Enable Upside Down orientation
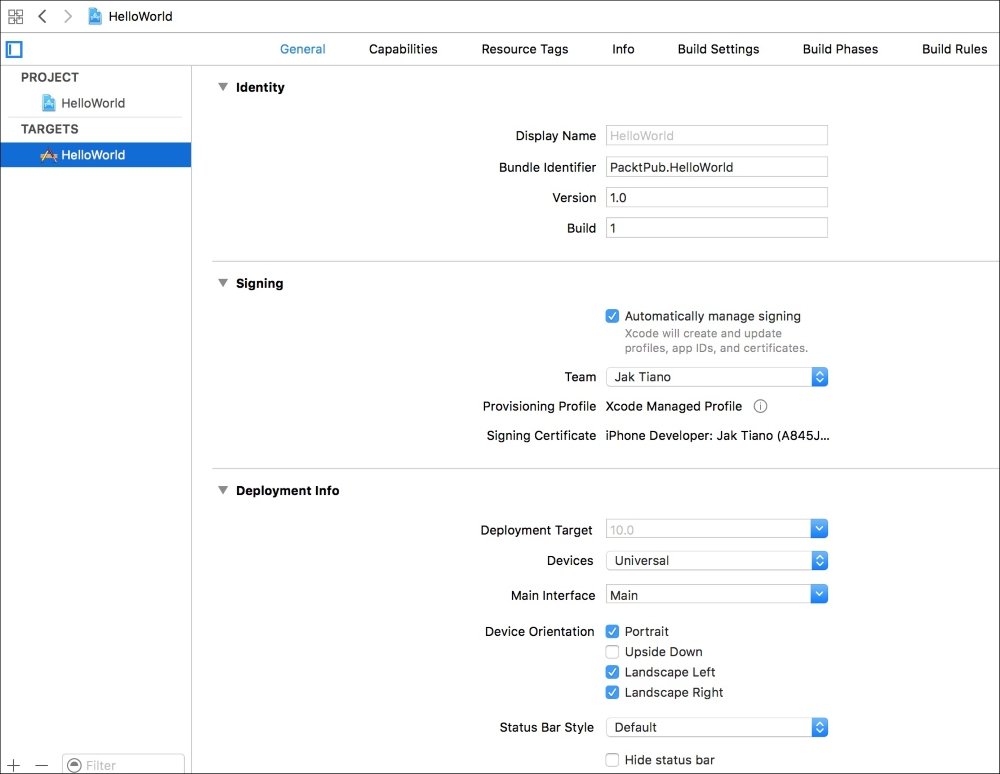Image resolution: width=1000 pixels, height=774 pixels. tap(612, 652)
